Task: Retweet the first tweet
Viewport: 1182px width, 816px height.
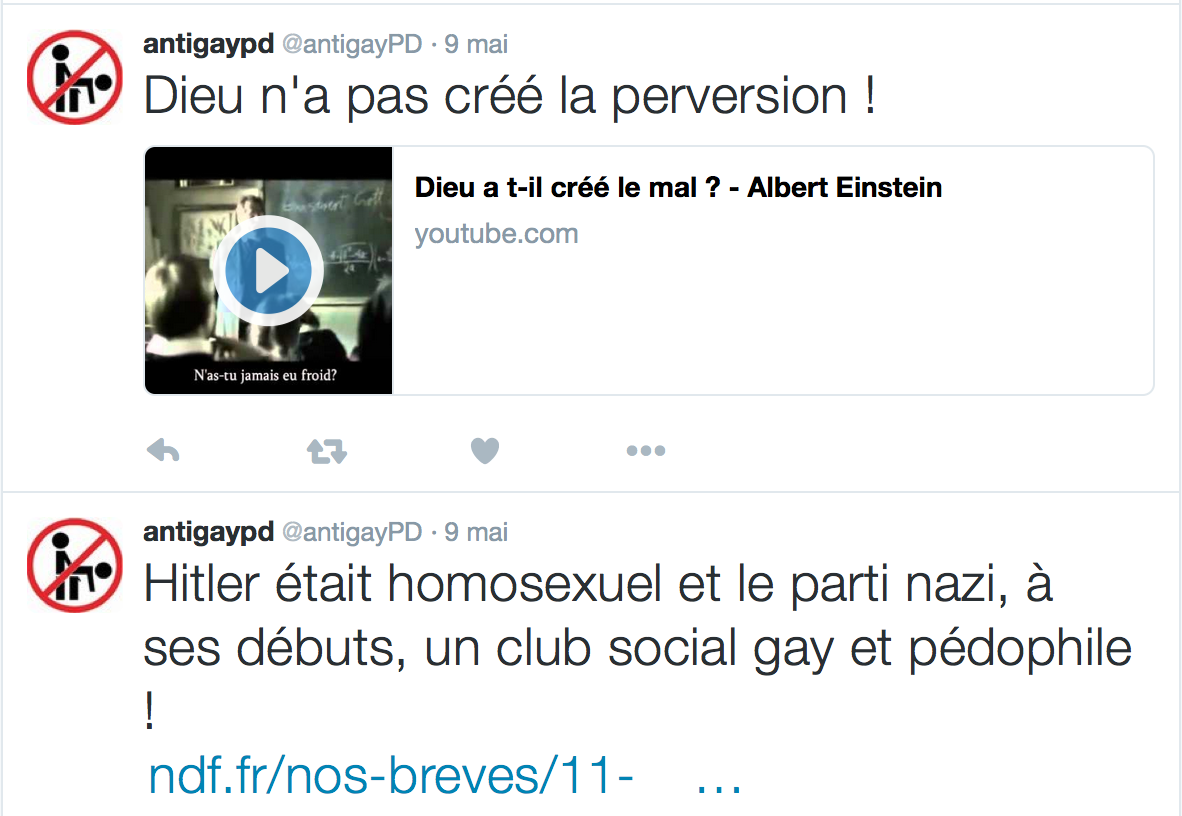Action: (326, 451)
